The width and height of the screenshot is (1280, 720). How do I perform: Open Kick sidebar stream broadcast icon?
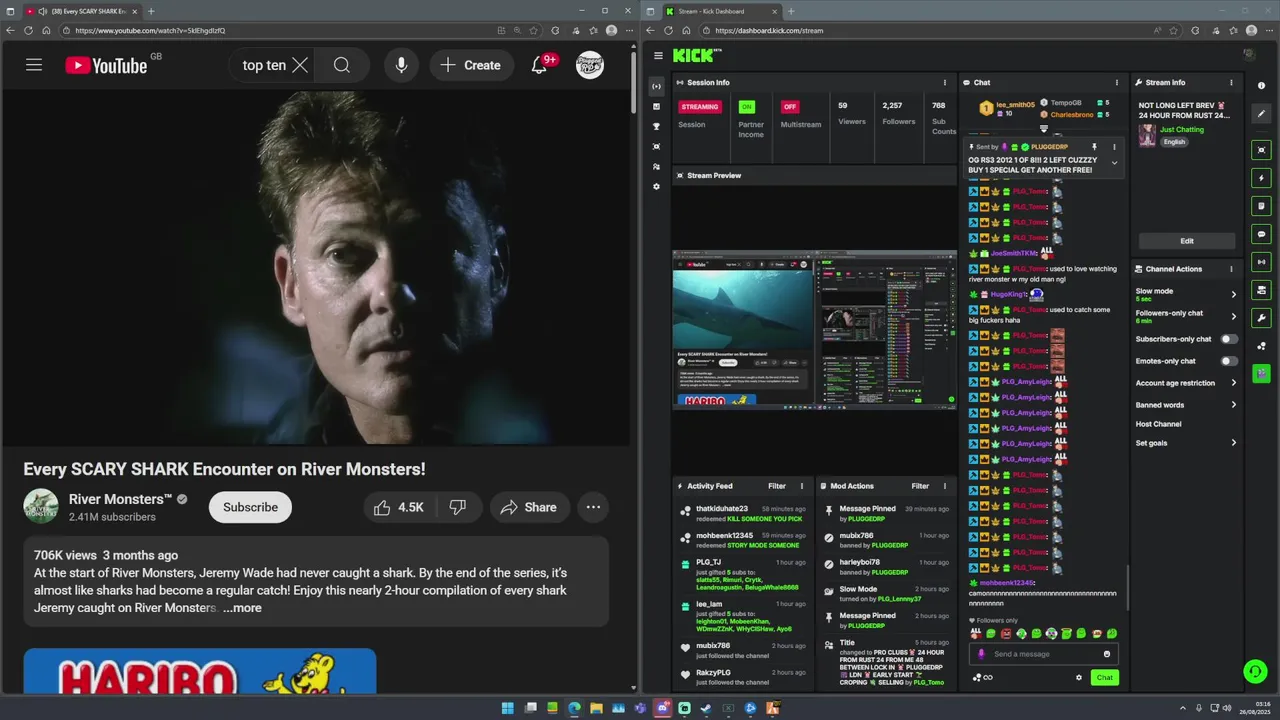pyautogui.click(x=657, y=86)
